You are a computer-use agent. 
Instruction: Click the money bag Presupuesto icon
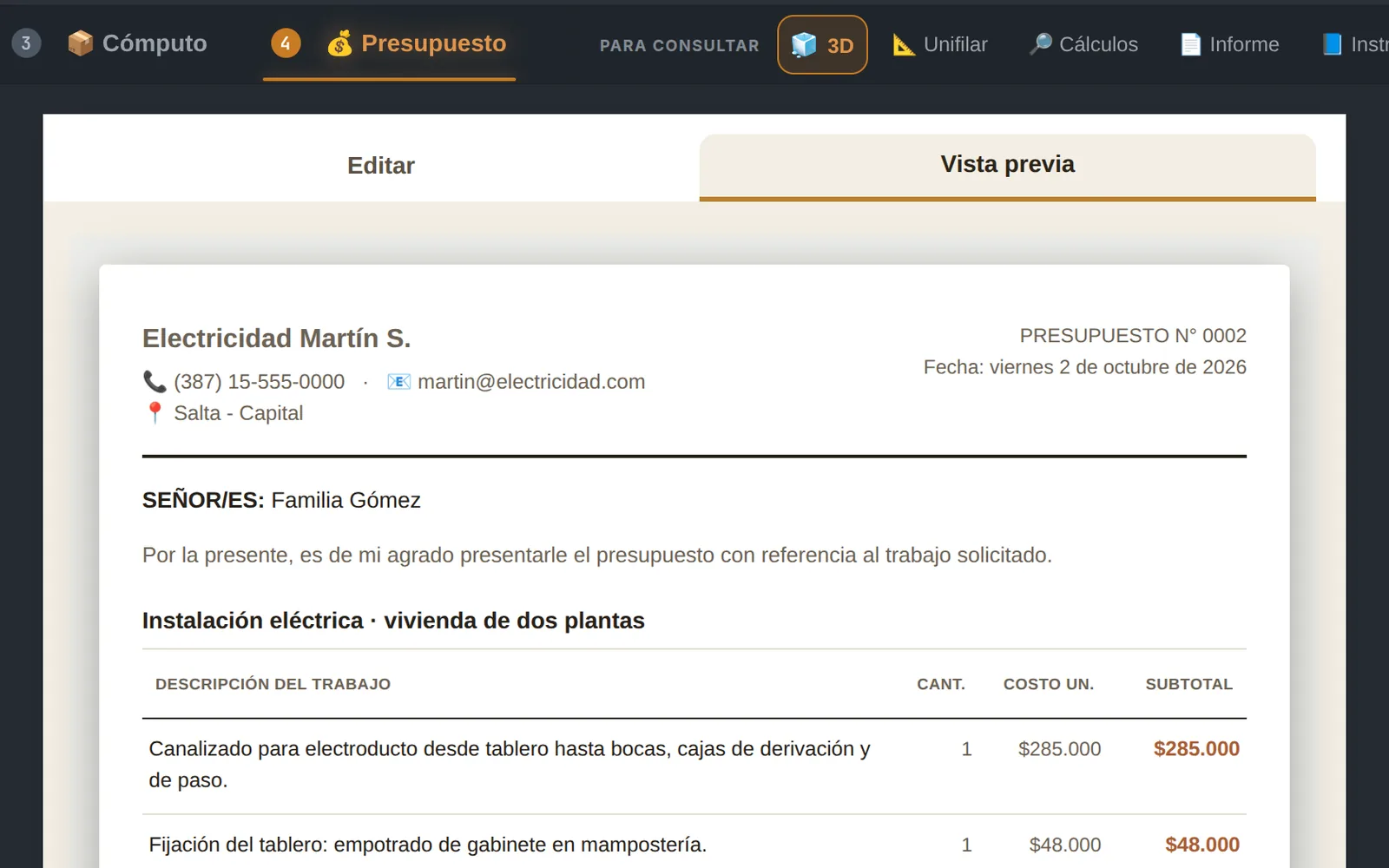(x=339, y=43)
